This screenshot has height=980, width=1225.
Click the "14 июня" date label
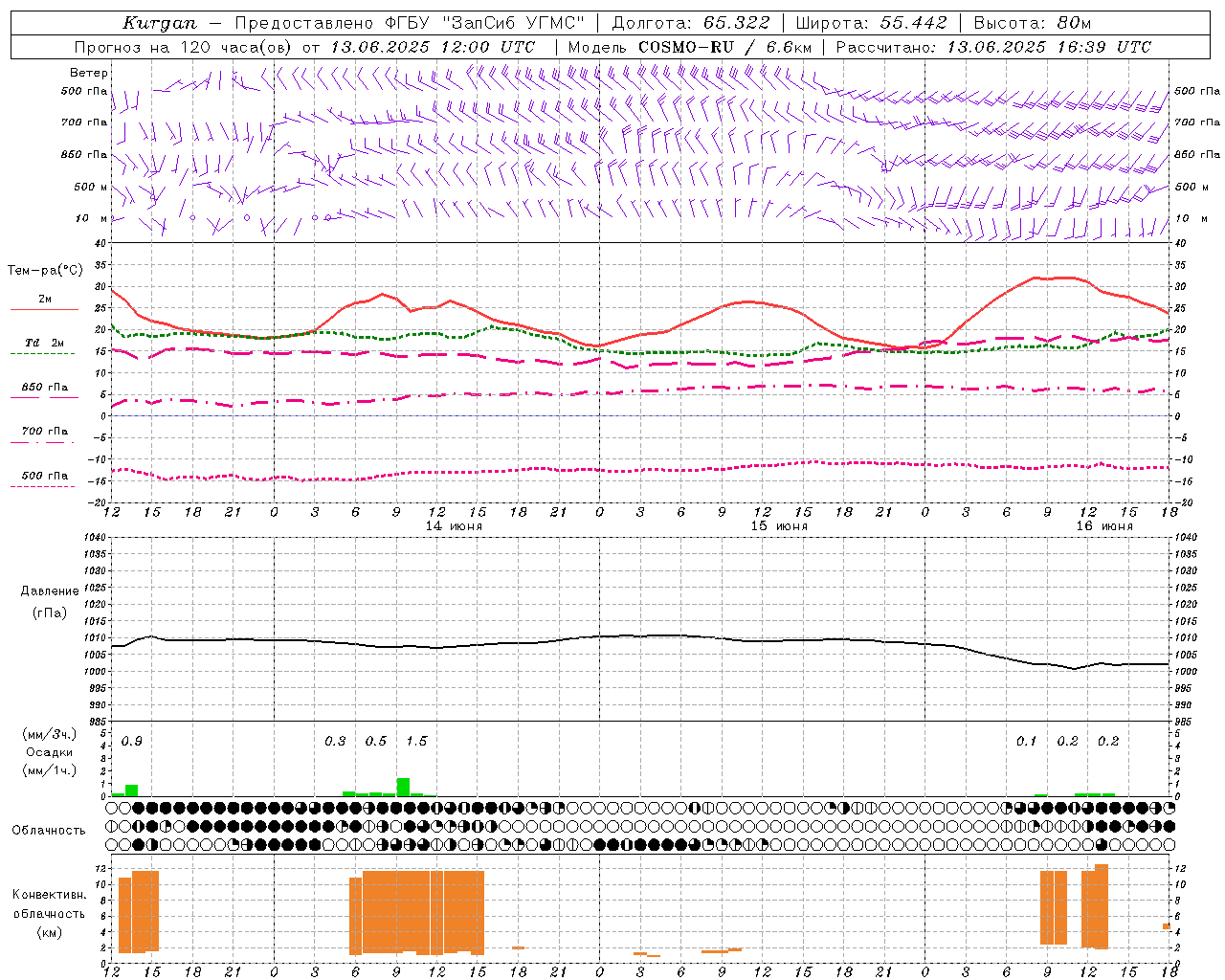click(x=454, y=526)
